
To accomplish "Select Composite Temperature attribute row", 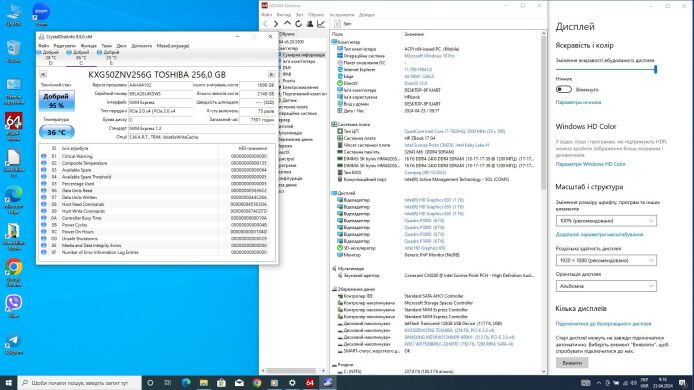I will click(x=157, y=163).
